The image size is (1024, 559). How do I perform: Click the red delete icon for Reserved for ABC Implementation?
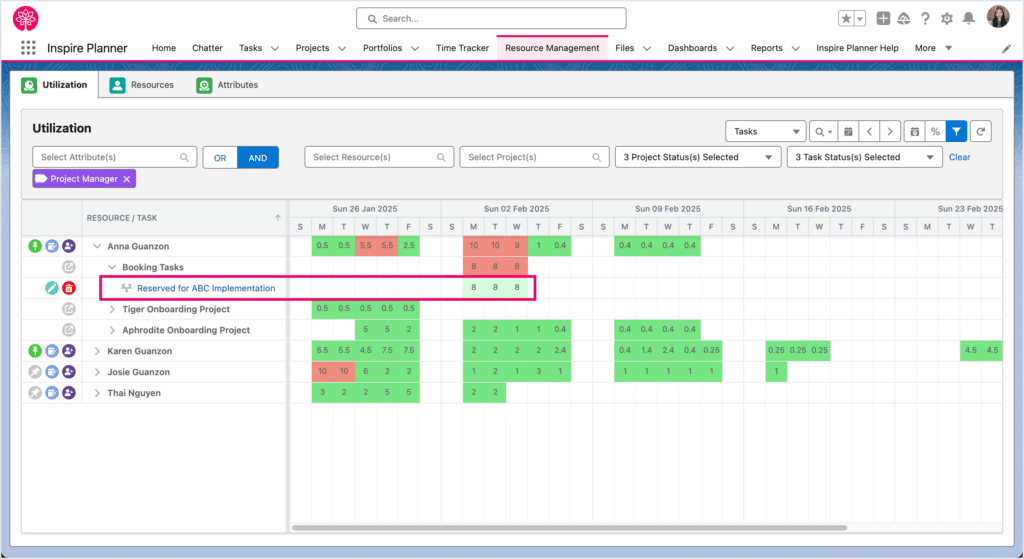[x=69, y=288]
